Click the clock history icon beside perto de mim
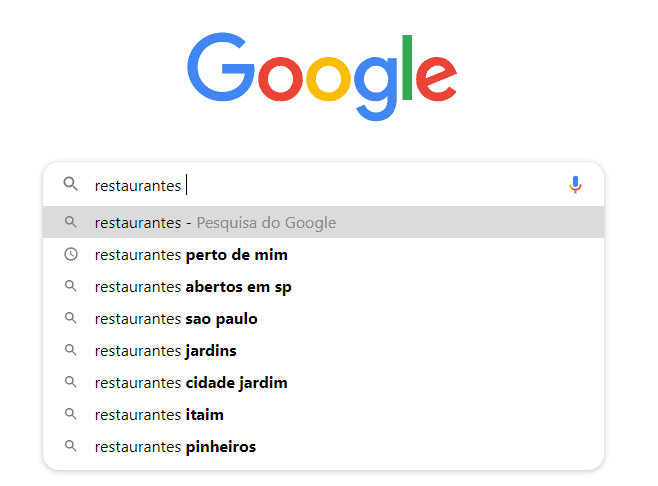 (70, 254)
